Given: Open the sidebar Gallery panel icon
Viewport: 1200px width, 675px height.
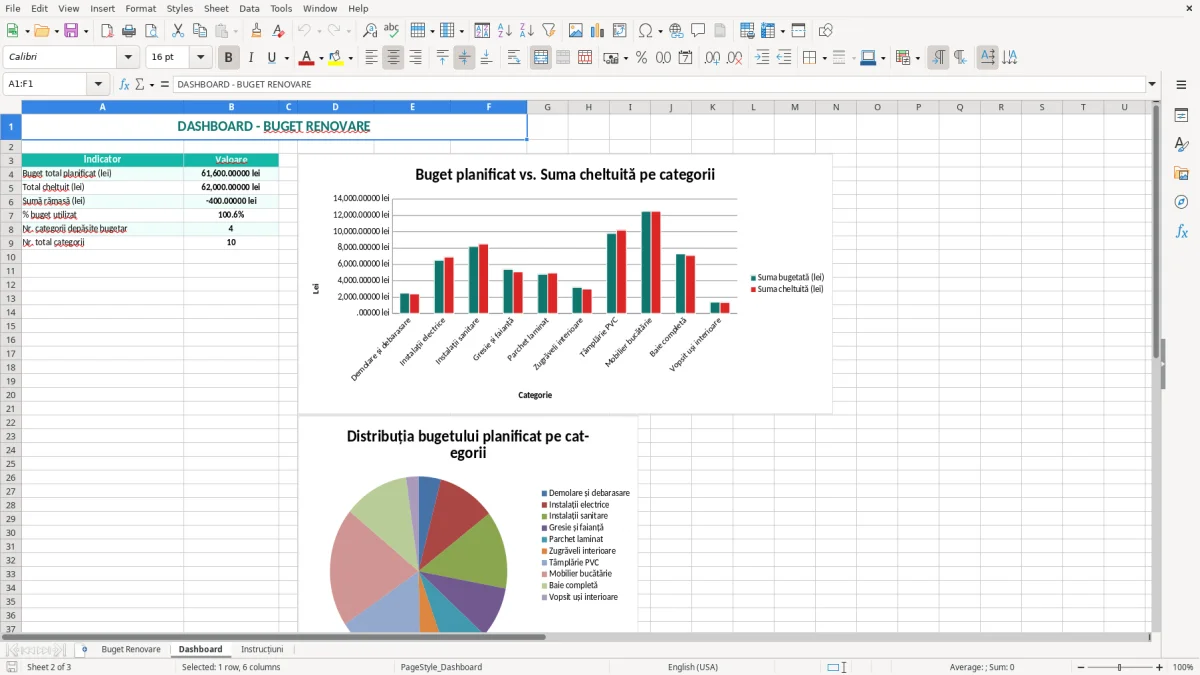Looking at the screenshot, I should [1181, 174].
